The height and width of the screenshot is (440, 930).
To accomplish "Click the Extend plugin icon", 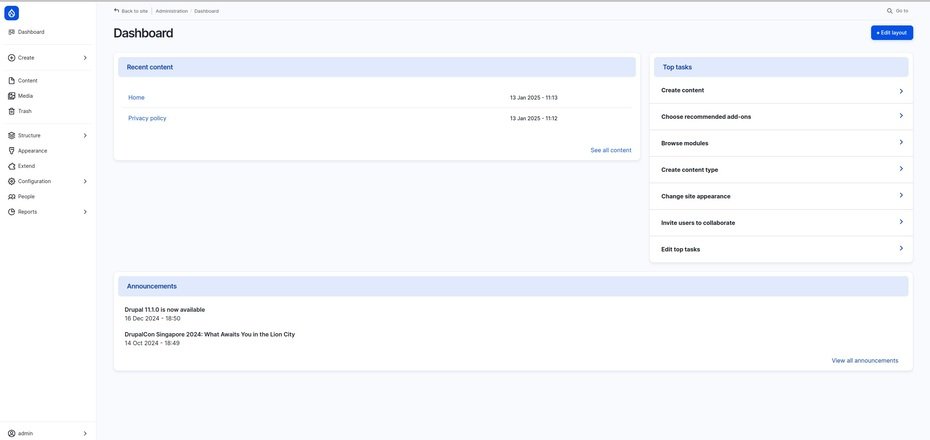I will point(12,166).
